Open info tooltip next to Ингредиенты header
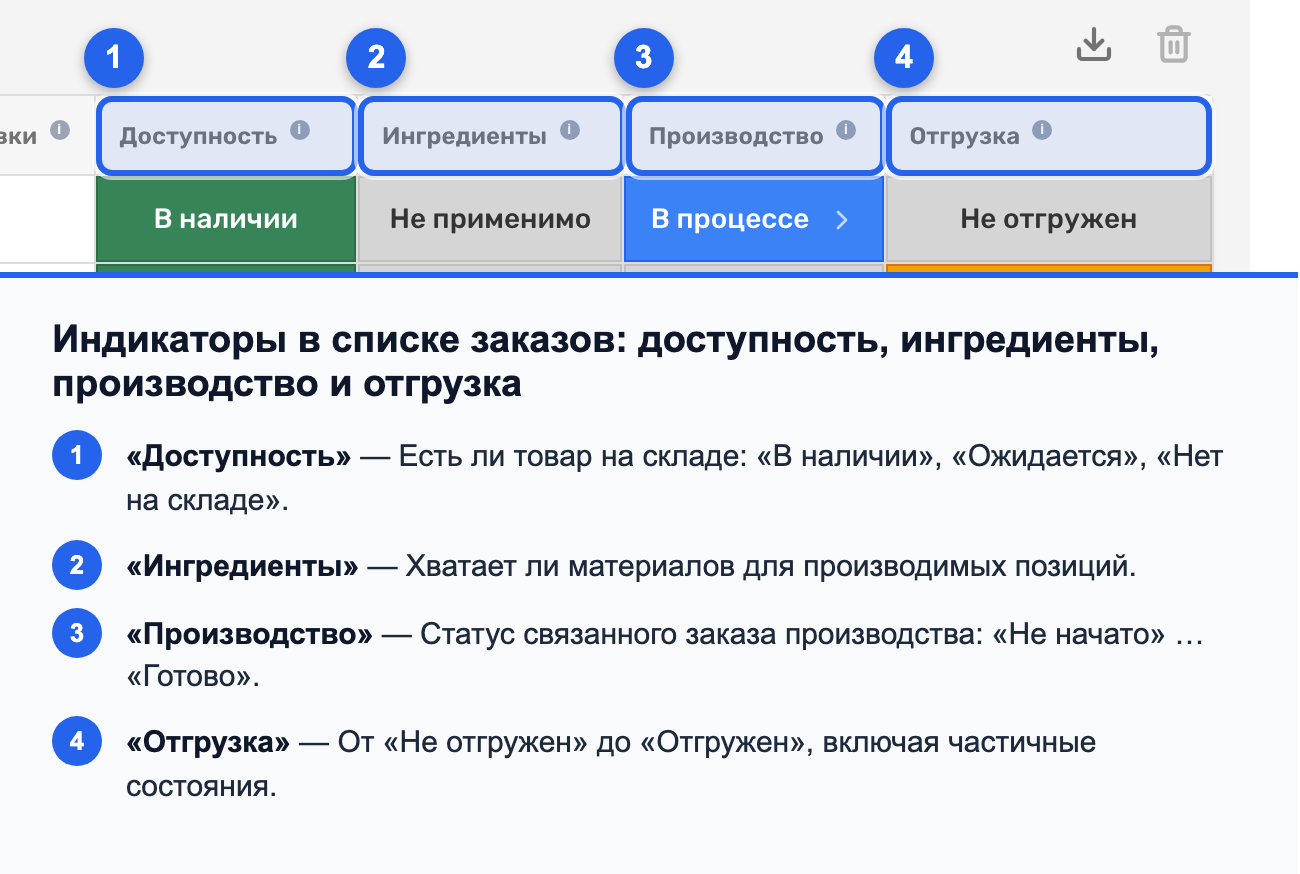The height and width of the screenshot is (874, 1300). coord(570,130)
